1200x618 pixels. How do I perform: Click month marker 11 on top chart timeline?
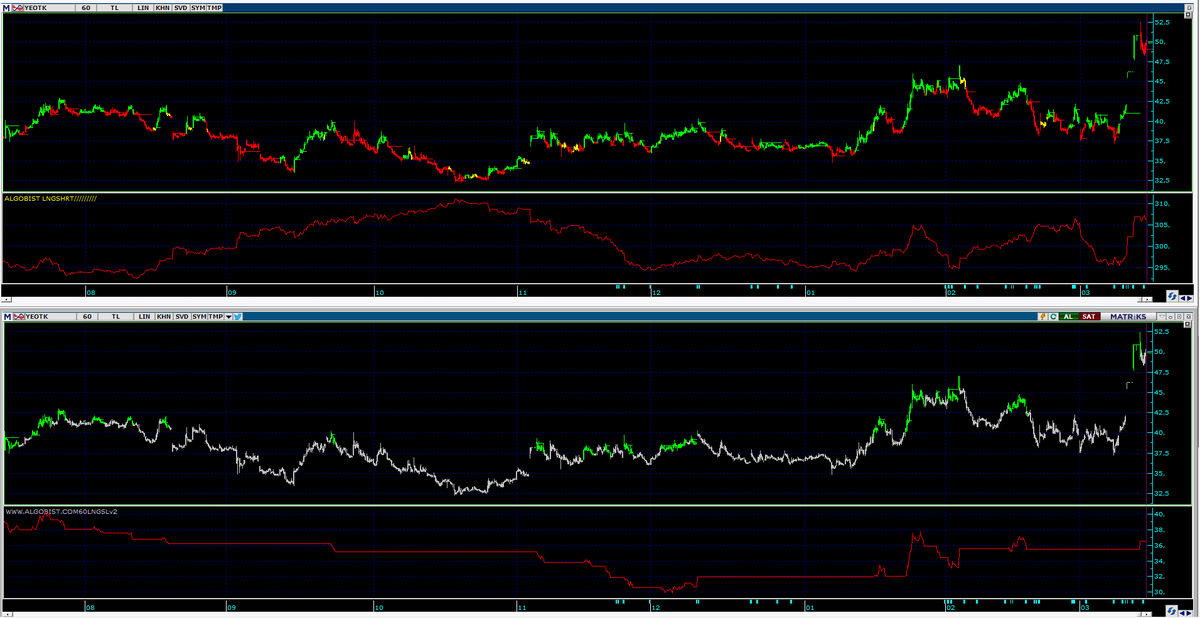pos(523,292)
